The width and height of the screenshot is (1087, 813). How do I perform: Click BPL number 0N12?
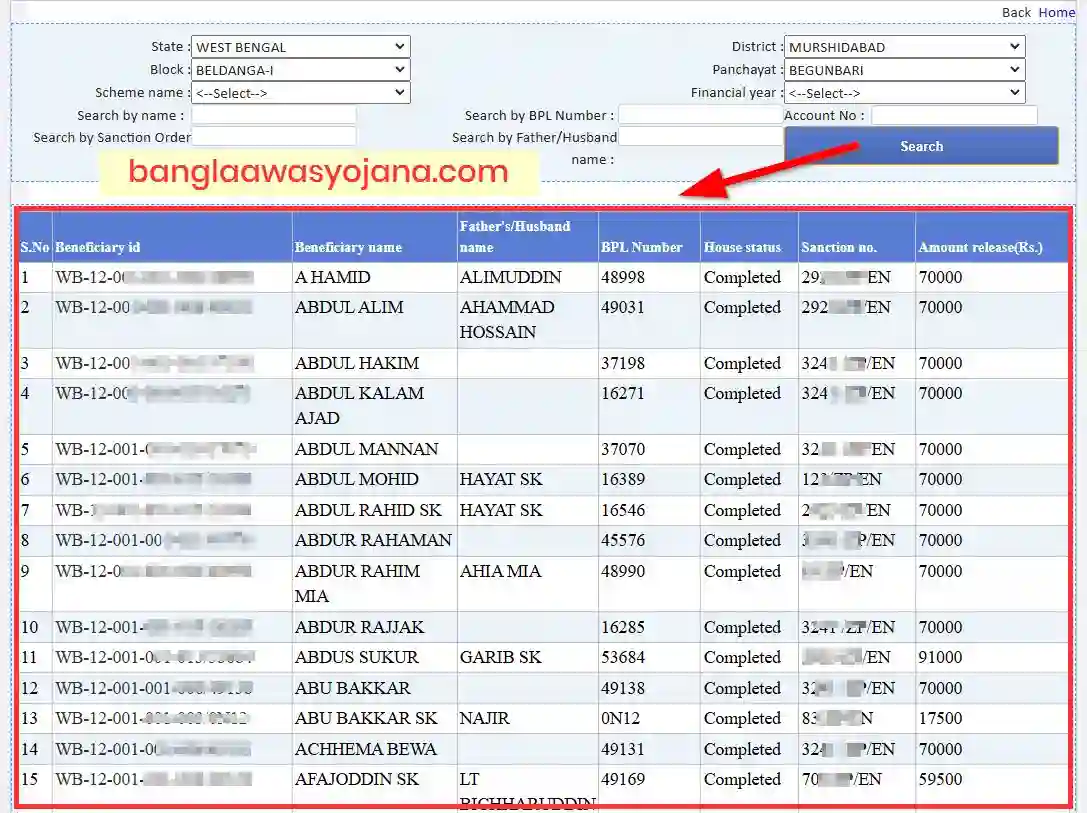(x=620, y=718)
